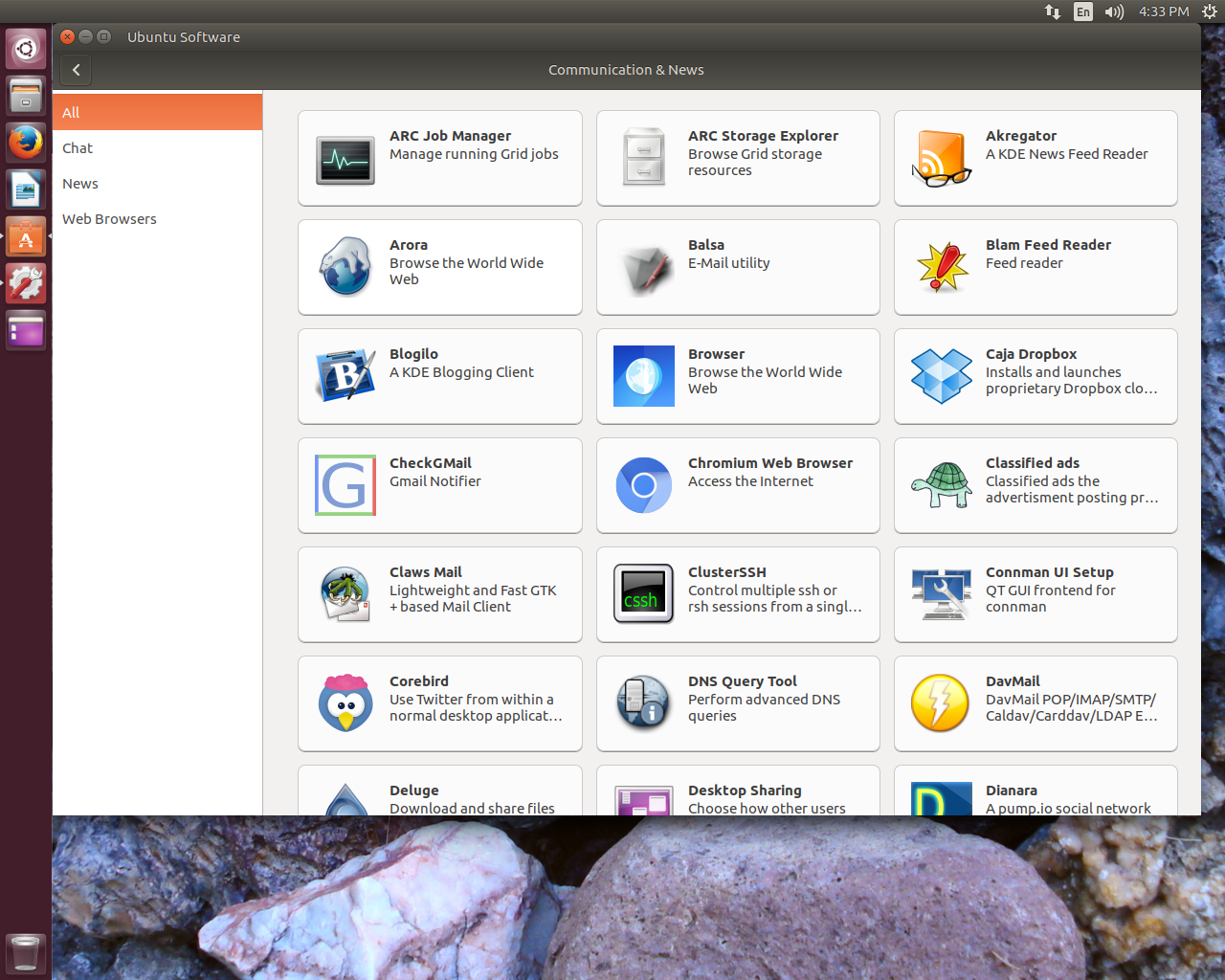The width and height of the screenshot is (1225, 980).
Task: Click the 'Access the Internet' description
Action: [750, 481]
